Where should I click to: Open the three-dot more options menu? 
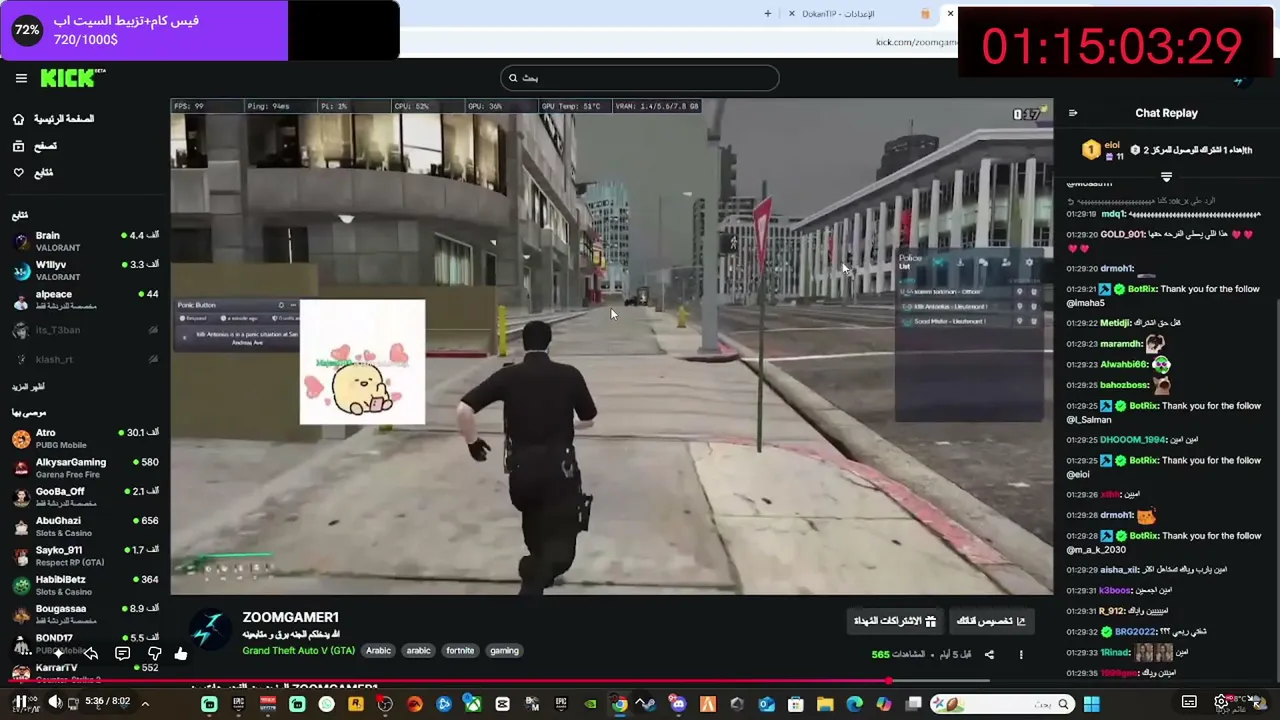1021,655
